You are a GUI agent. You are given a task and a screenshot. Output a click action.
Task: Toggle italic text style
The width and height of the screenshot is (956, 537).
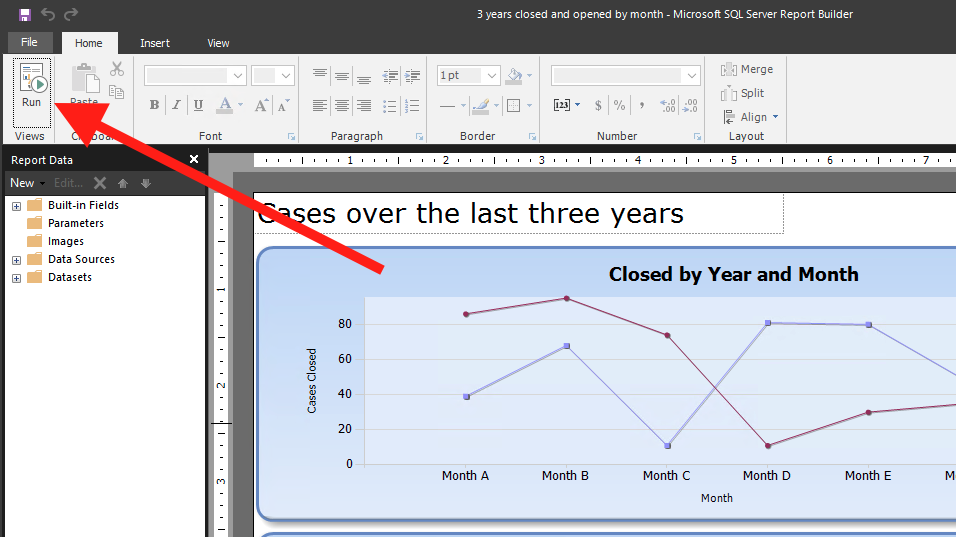pyautogui.click(x=176, y=105)
